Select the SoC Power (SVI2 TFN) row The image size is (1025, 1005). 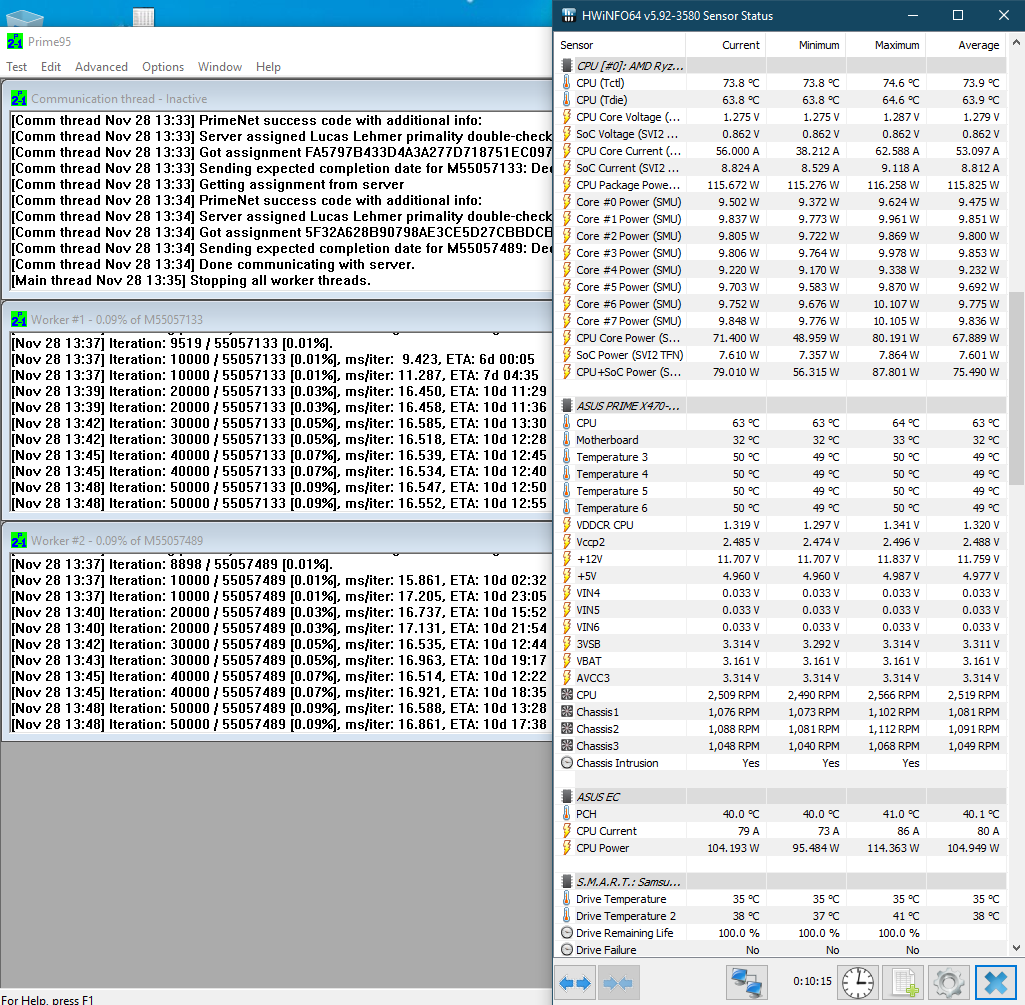click(x=781, y=355)
